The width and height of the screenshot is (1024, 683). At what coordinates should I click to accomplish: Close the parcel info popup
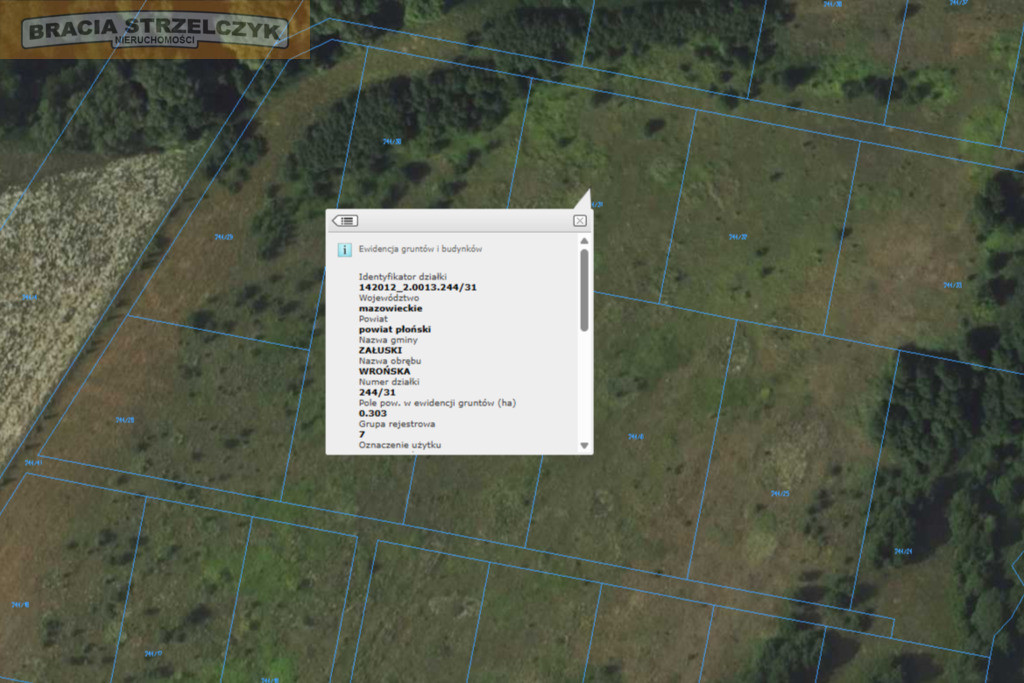[x=579, y=221]
